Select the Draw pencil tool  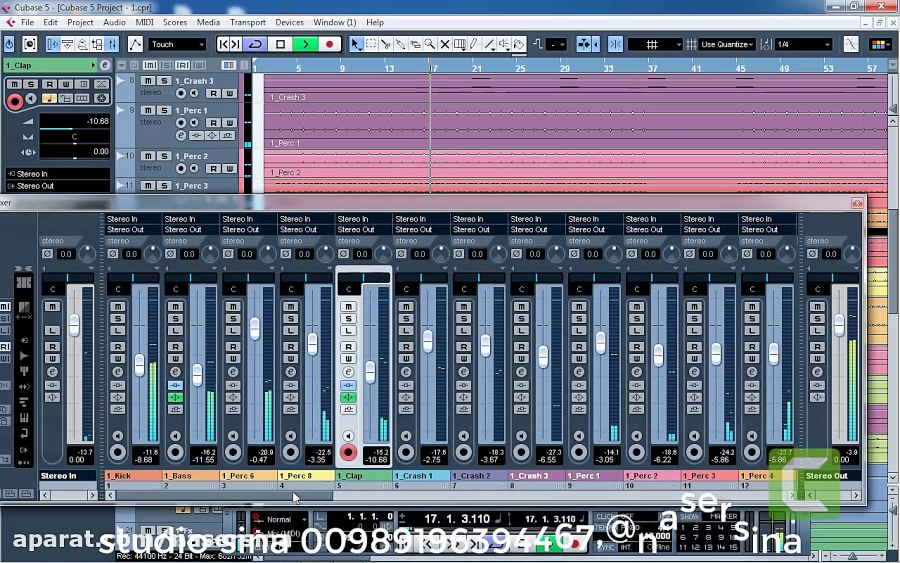click(474, 44)
